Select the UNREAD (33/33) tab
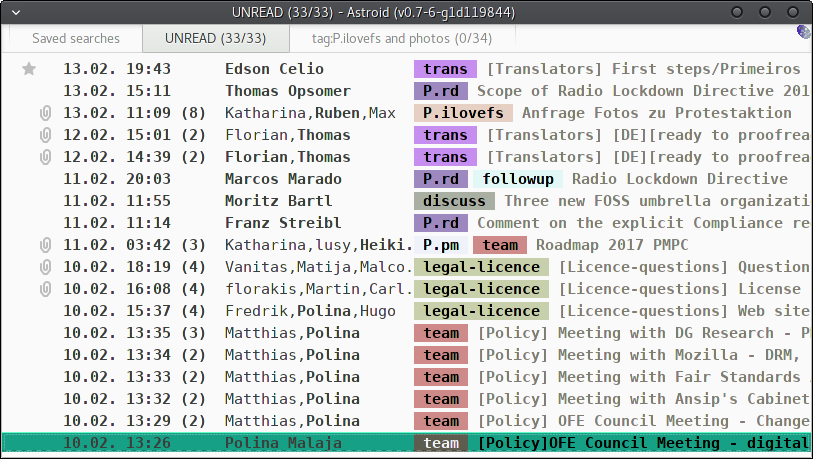Image resolution: width=813 pixels, height=459 pixels. coord(215,39)
